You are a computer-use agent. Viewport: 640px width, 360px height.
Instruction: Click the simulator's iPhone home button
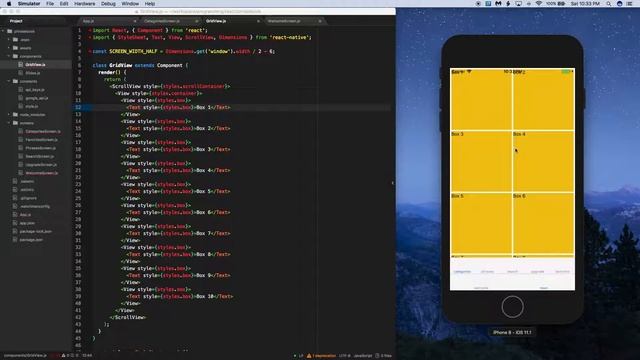tap(512, 307)
